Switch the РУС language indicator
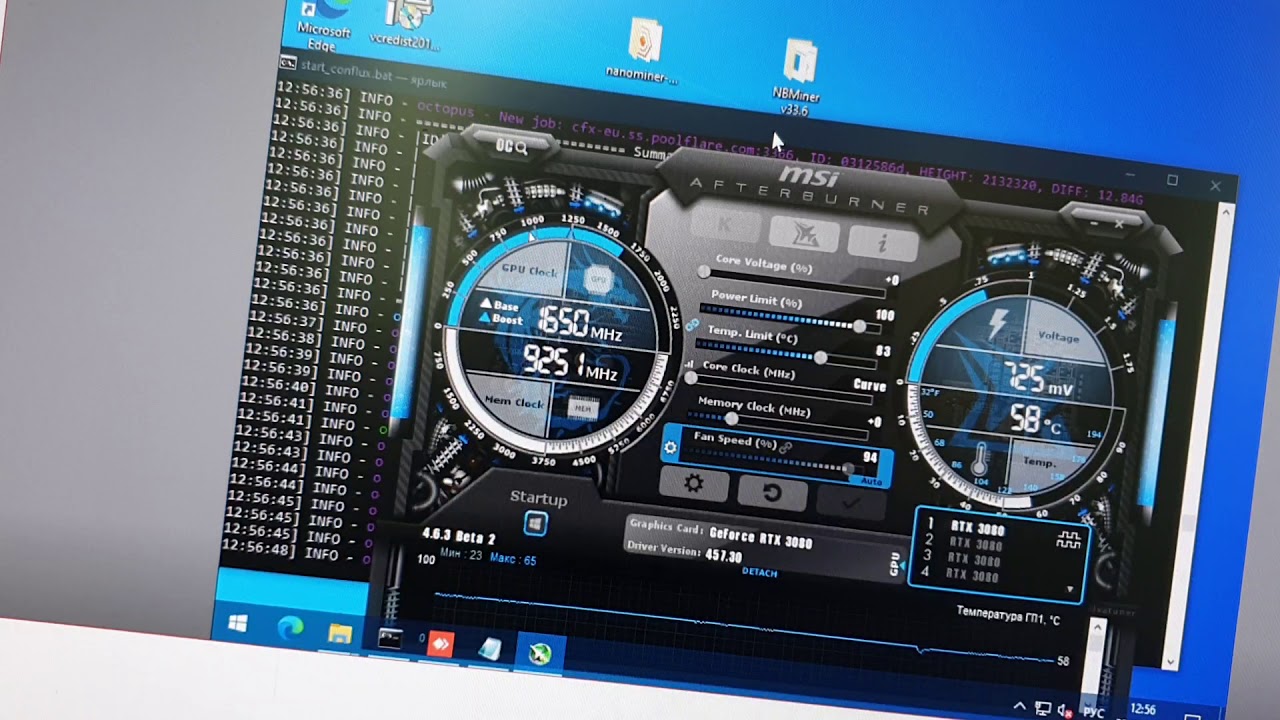Image resolution: width=1280 pixels, height=720 pixels. click(x=1094, y=712)
